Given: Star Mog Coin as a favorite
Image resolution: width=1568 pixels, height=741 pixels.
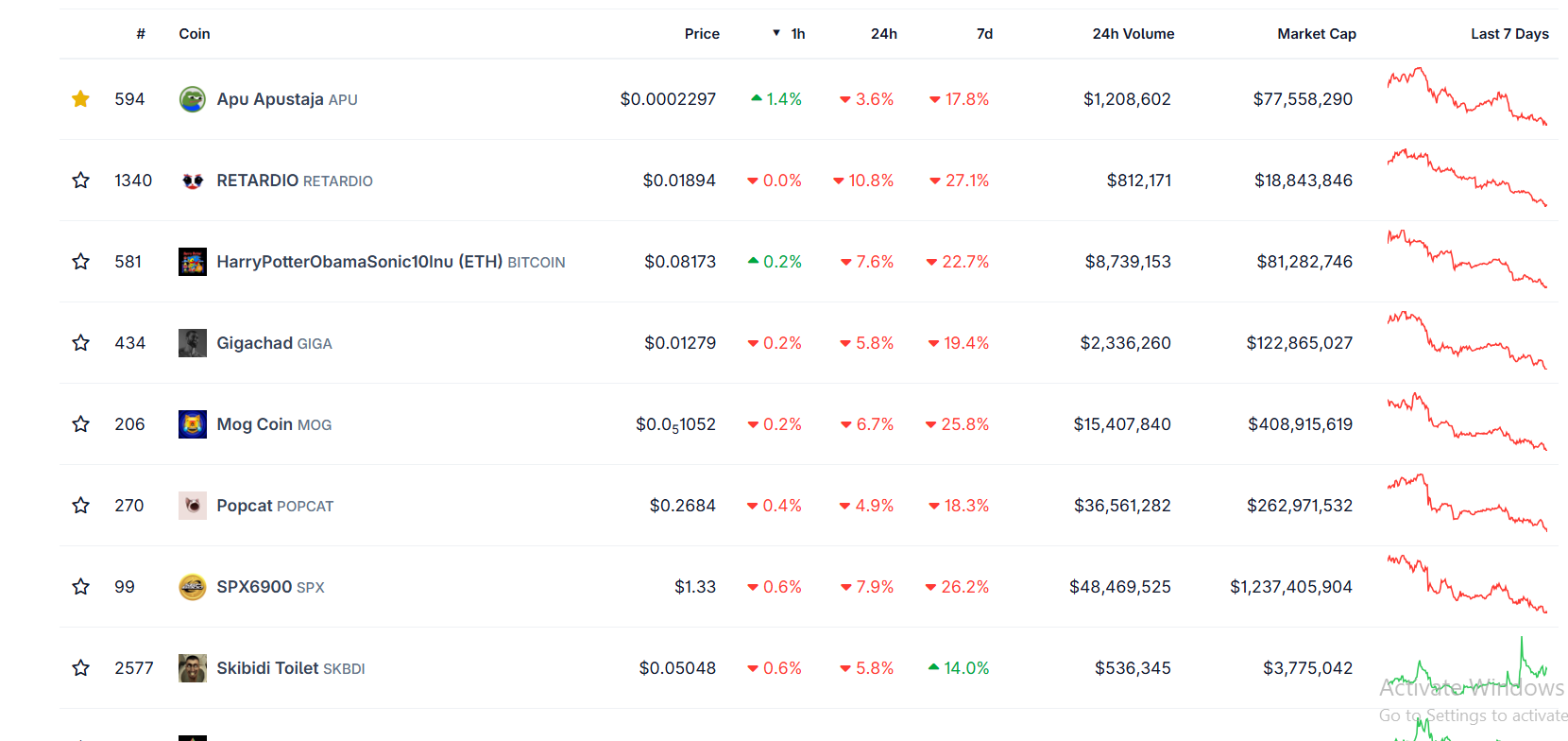Looking at the screenshot, I should 81,424.
